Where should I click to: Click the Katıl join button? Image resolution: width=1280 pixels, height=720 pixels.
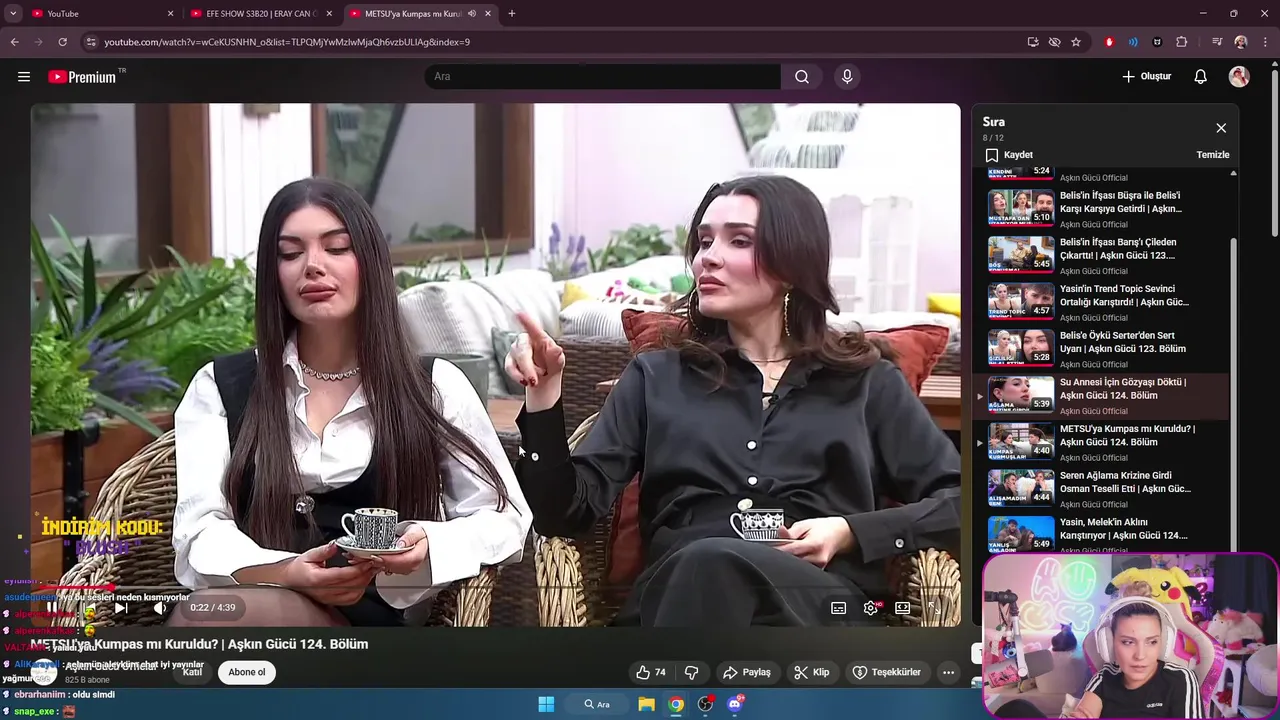pyautogui.click(x=192, y=672)
